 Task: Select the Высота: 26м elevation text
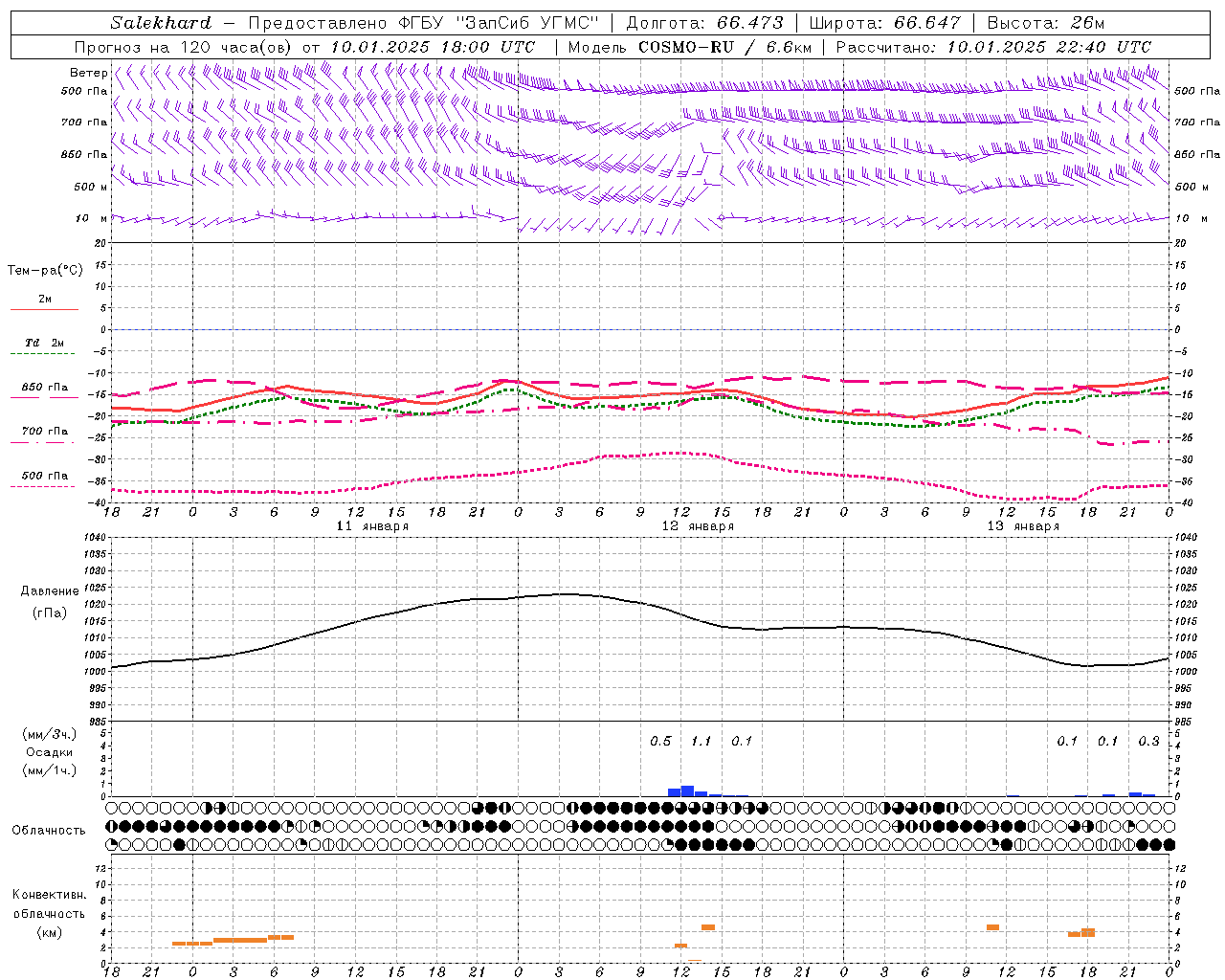[x=1047, y=23]
